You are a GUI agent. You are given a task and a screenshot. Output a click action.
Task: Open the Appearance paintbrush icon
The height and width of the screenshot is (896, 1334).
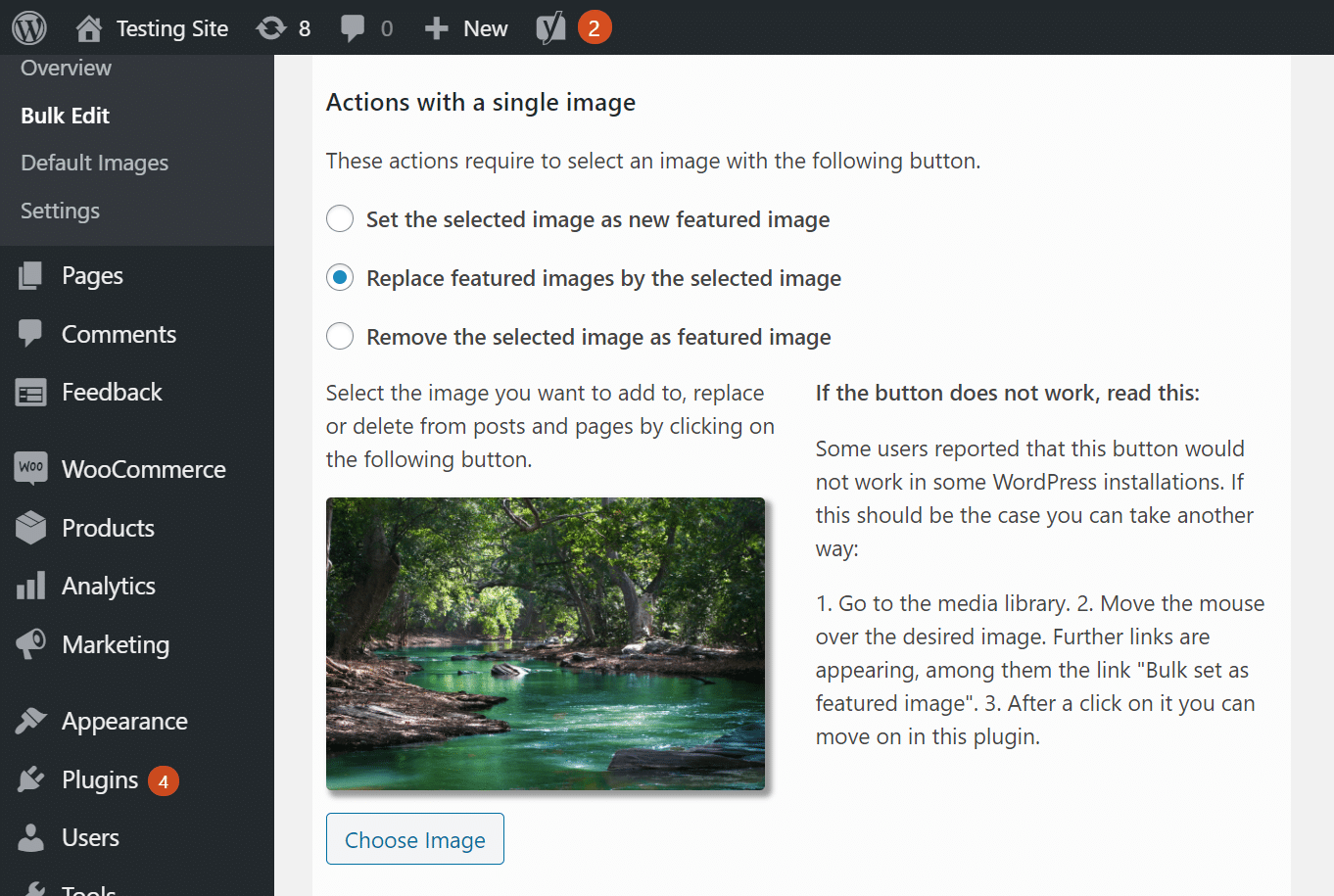click(x=30, y=721)
